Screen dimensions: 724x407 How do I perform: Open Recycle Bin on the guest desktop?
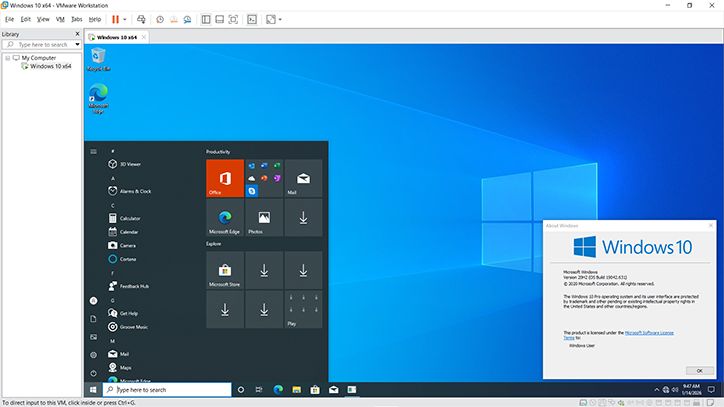click(98, 59)
